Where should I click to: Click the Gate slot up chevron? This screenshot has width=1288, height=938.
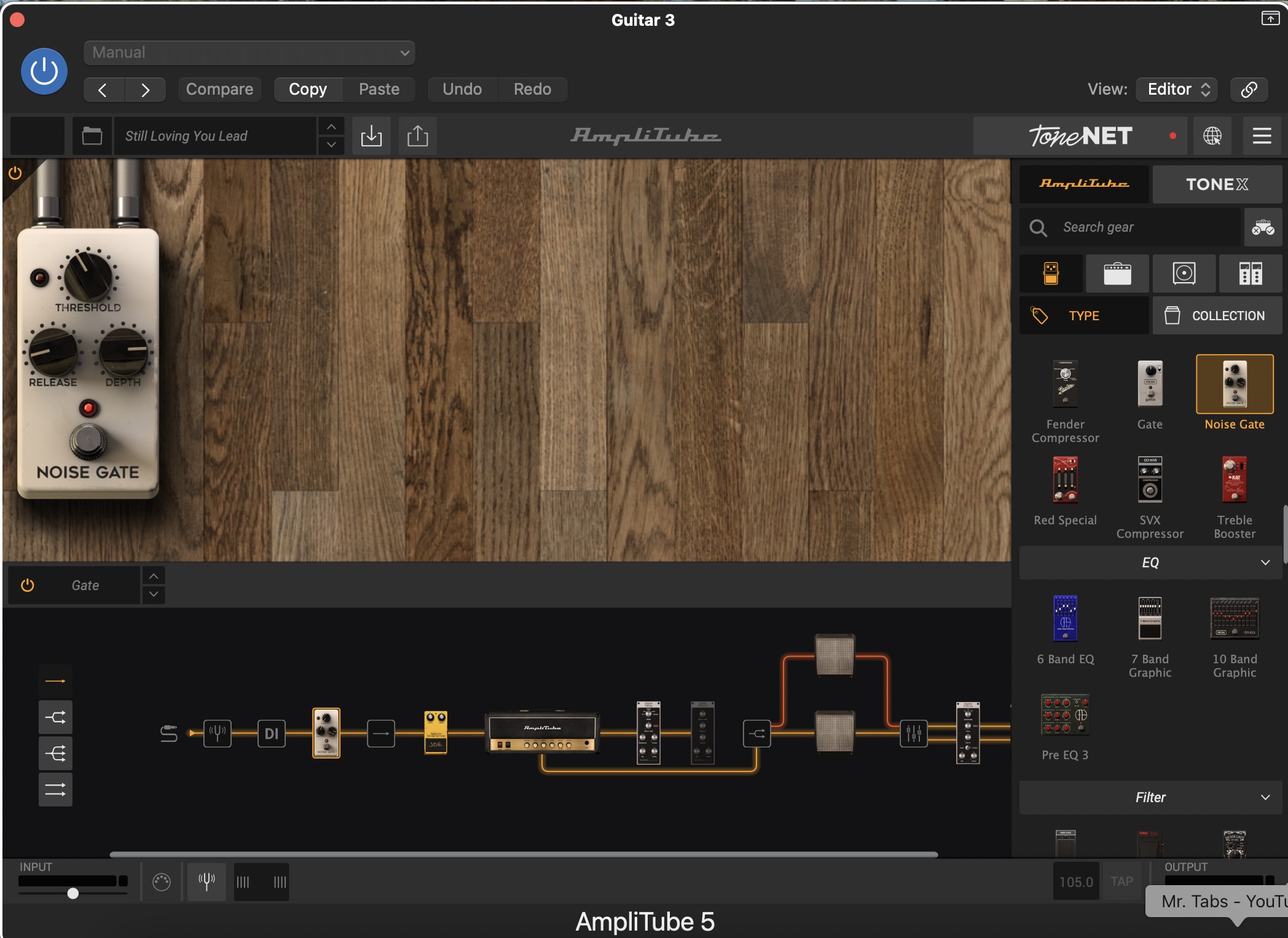154,577
